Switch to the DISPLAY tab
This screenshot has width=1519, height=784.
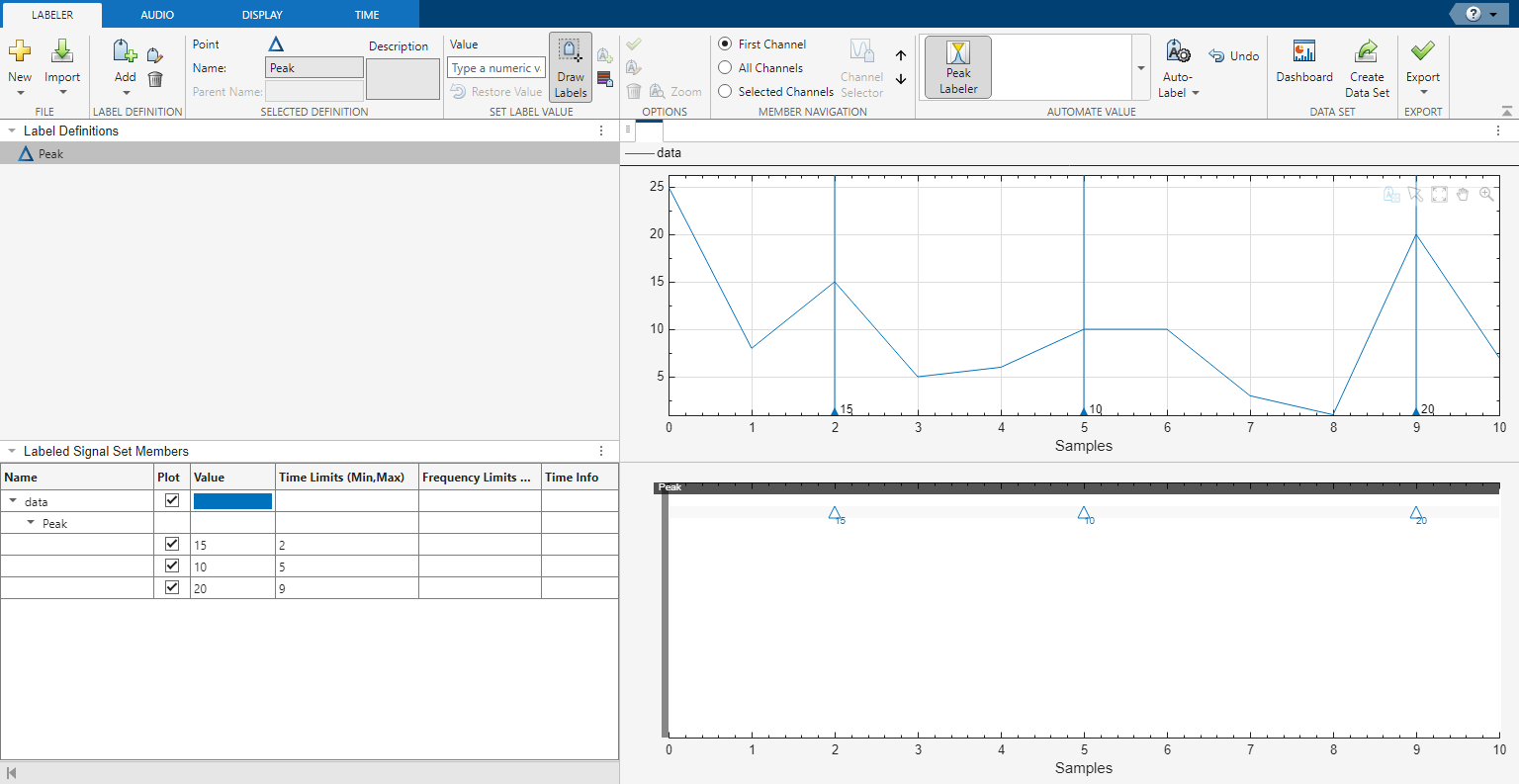pyautogui.click(x=262, y=15)
